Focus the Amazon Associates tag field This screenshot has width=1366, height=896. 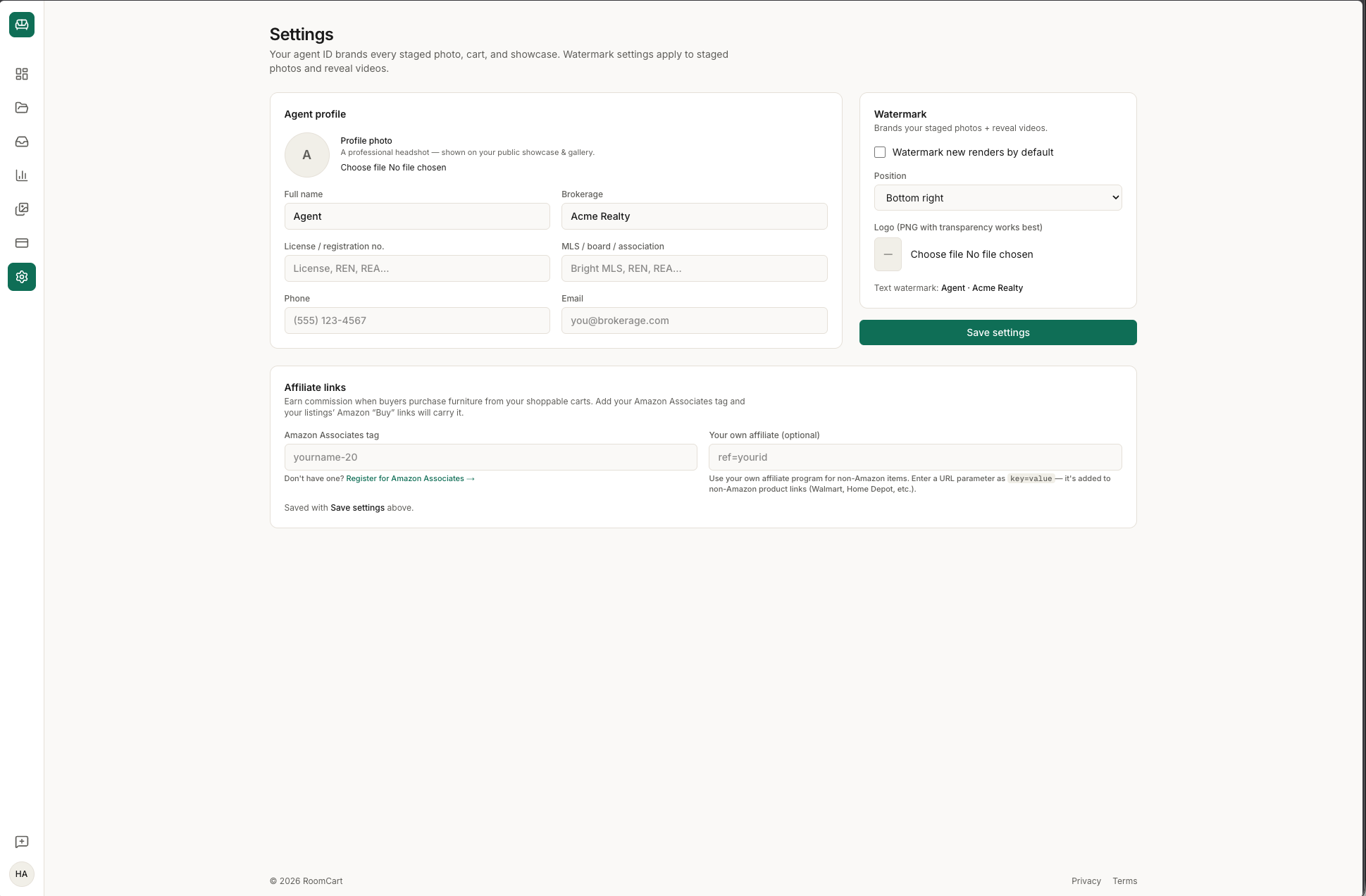pos(490,457)
